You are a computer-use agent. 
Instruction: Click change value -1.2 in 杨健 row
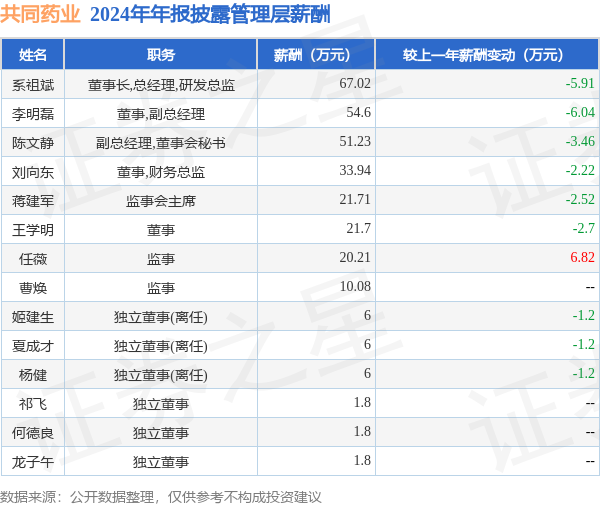click(x=584, y=374)
